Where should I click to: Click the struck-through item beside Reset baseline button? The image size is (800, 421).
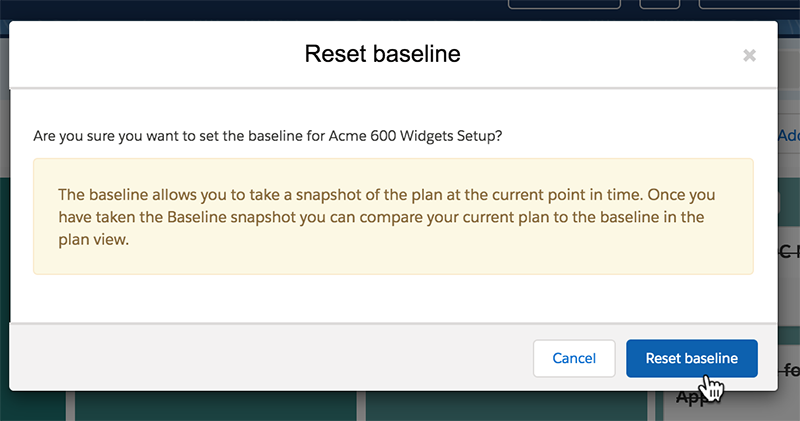(x=789, y=369)
